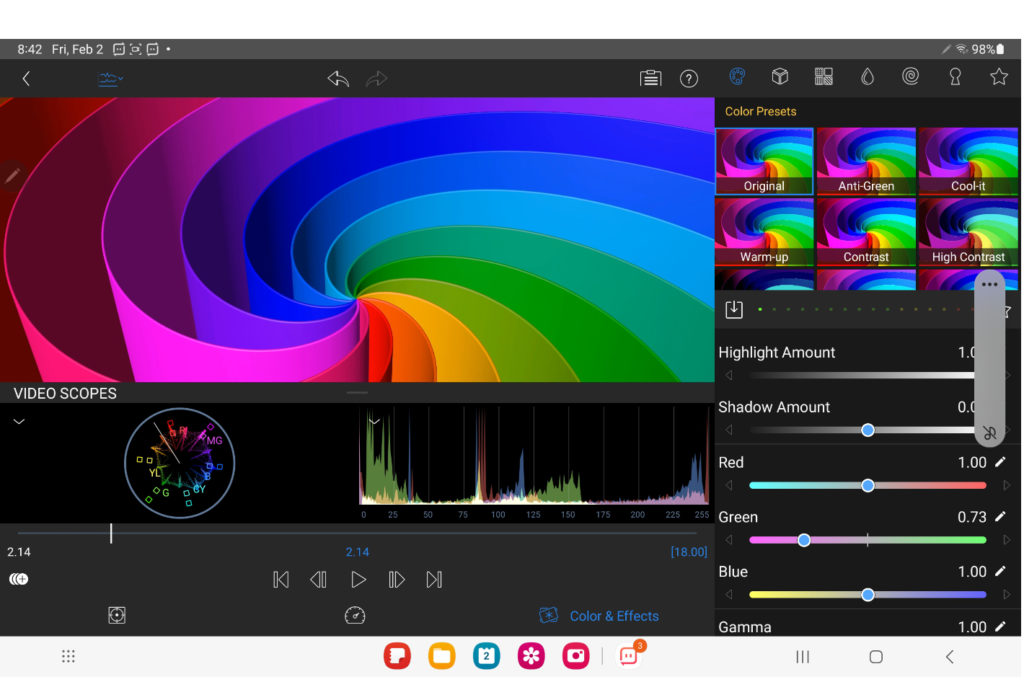Increase Red with the right arrow

pos(1007,485)
